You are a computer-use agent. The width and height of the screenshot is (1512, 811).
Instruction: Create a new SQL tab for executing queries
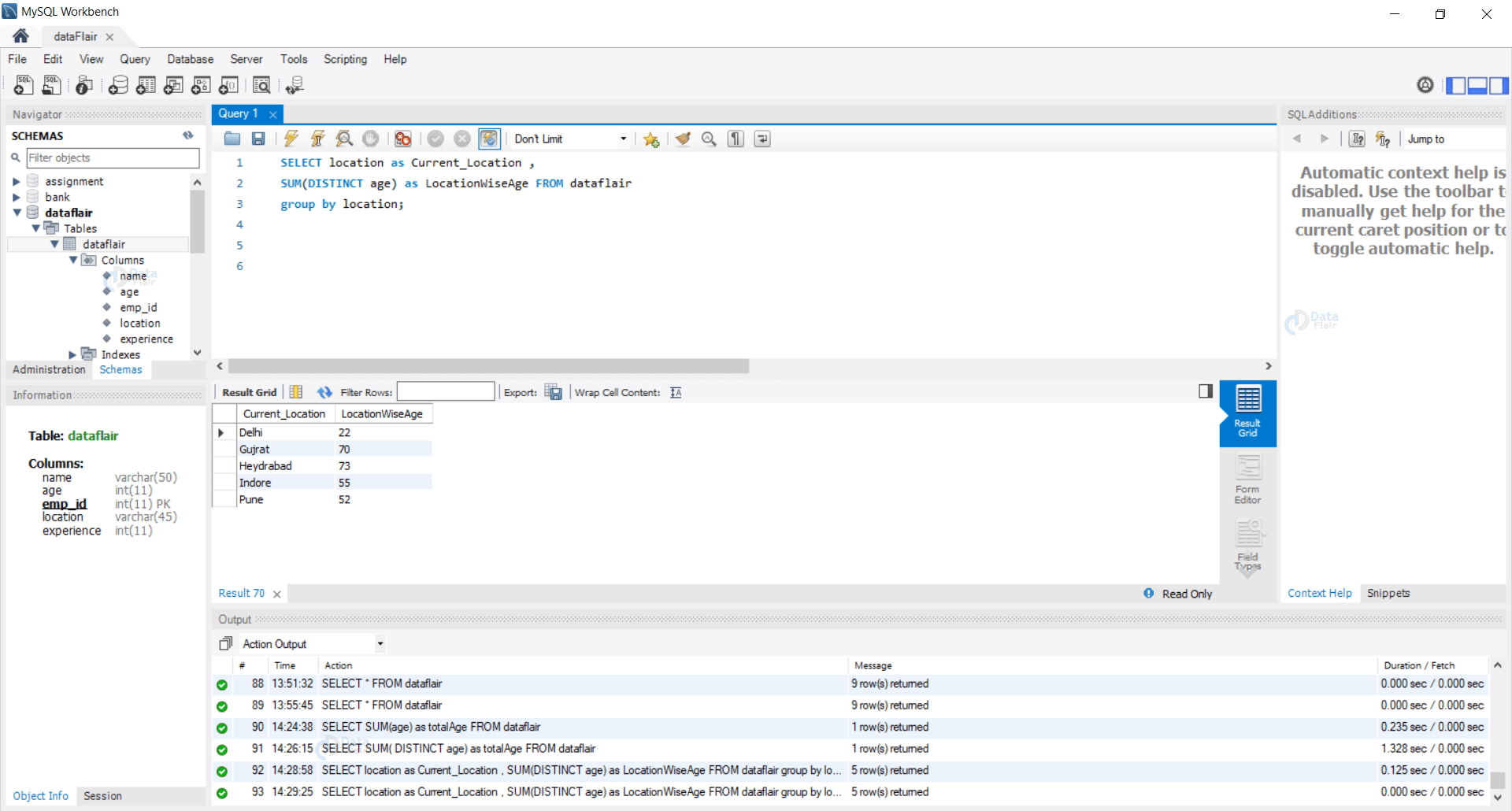pos(23,85)
